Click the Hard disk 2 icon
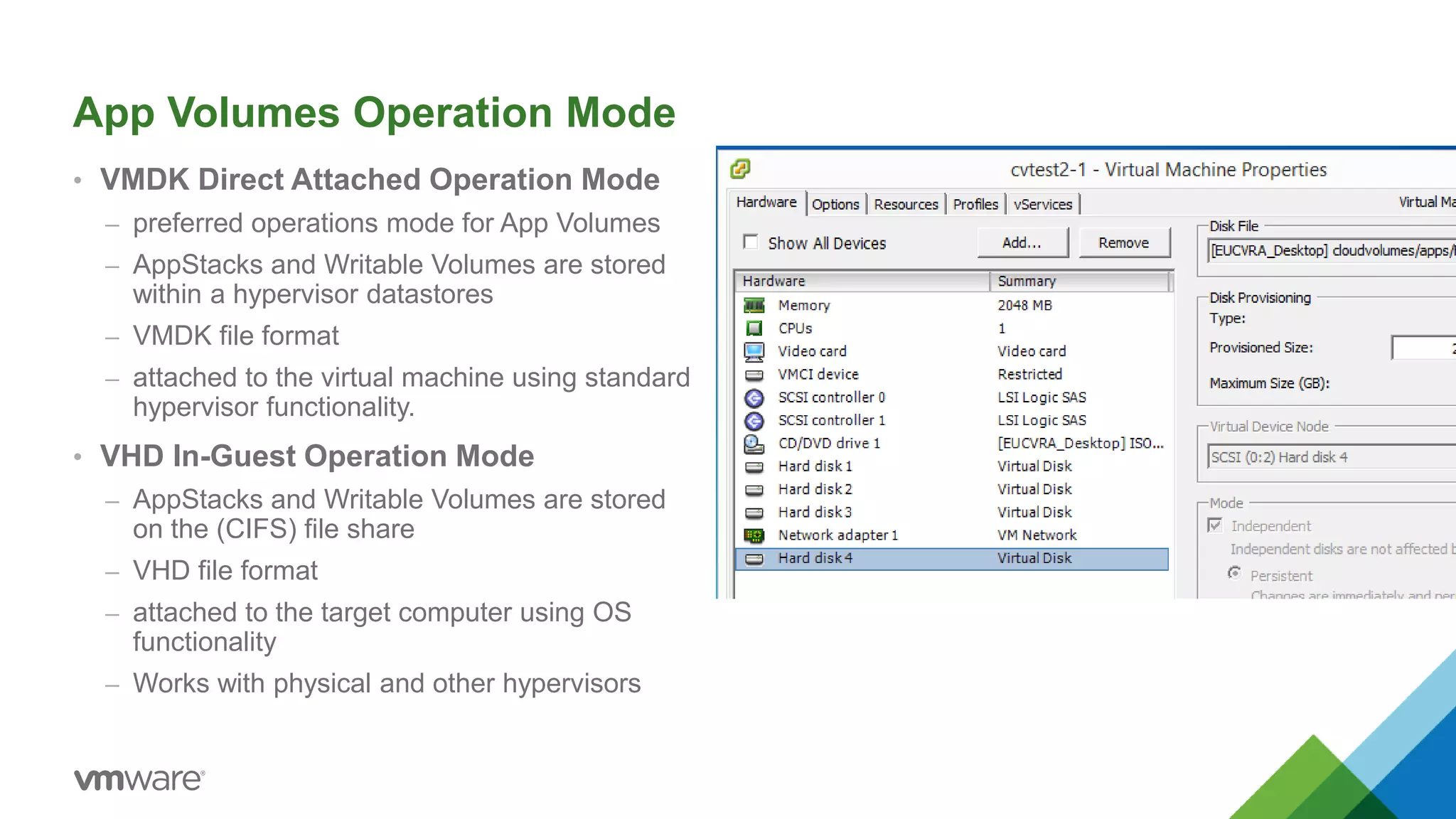 tap(754, 490)
